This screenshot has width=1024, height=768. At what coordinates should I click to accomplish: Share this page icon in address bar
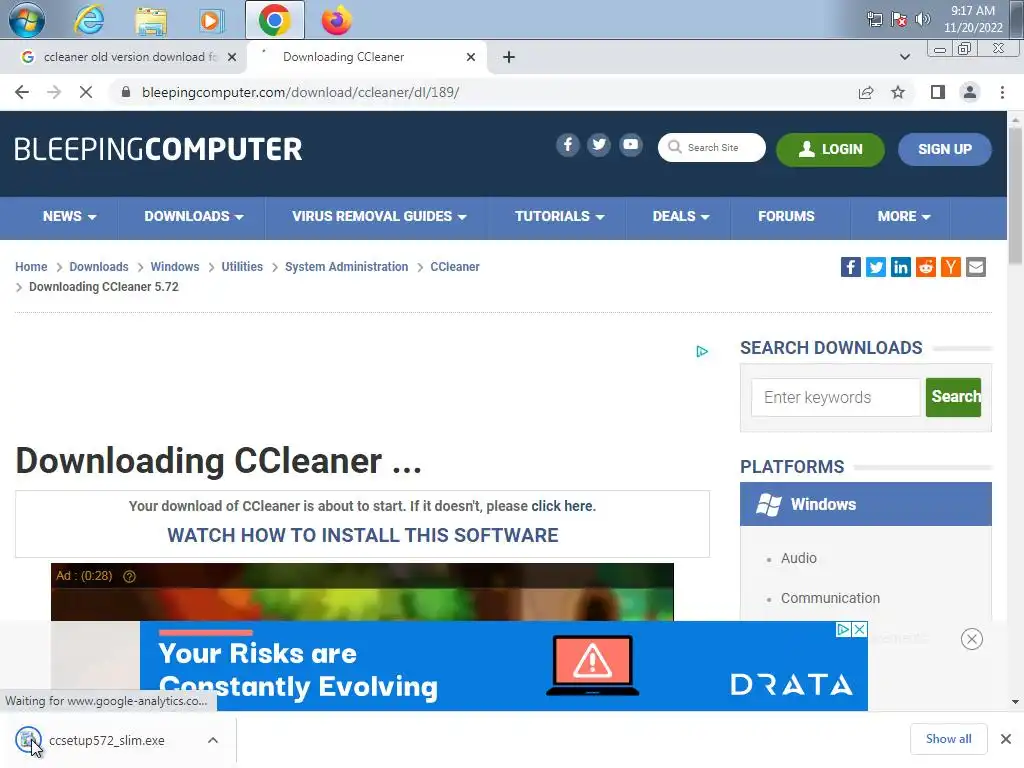click(x=866, y=92)
